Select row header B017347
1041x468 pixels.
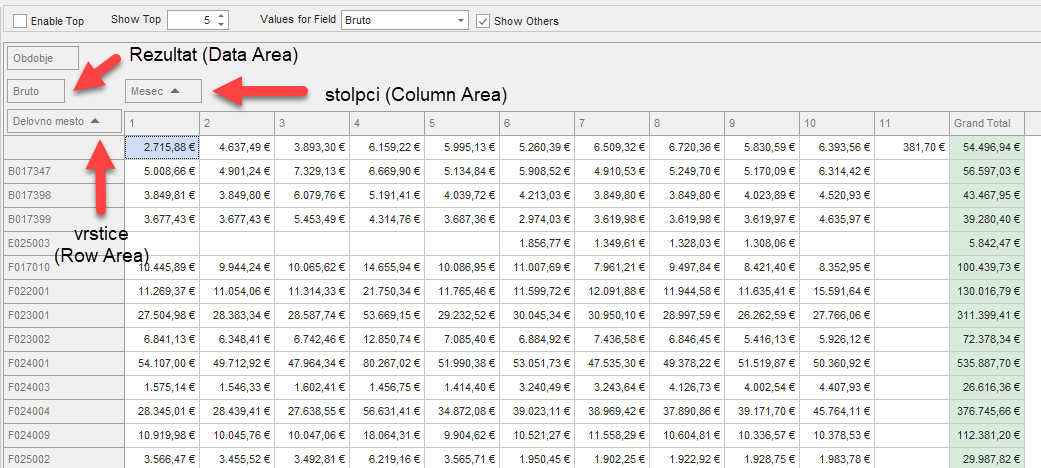(64, 171)
